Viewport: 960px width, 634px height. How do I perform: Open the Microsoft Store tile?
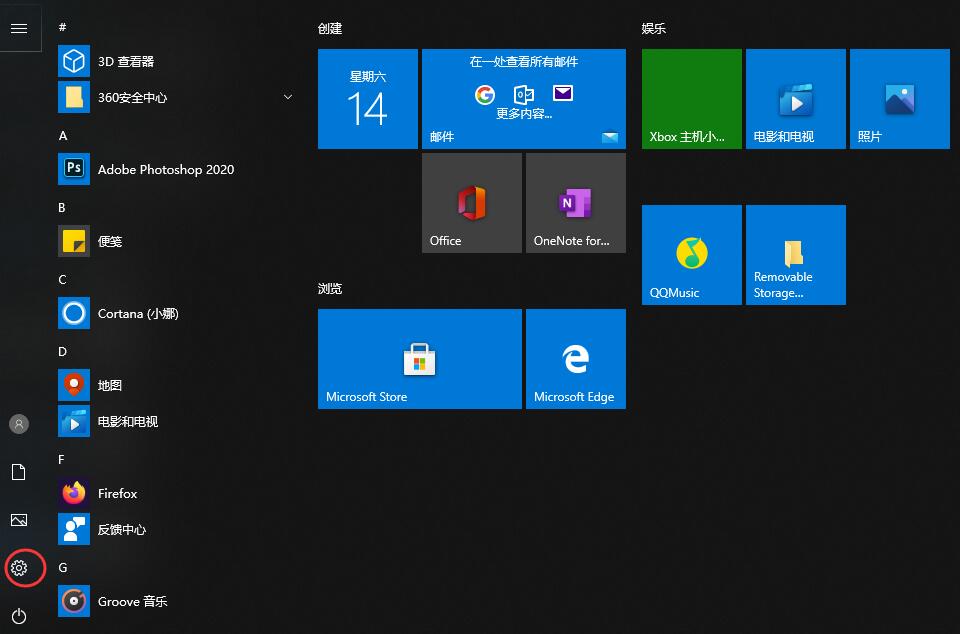click(x=419, y=359)
